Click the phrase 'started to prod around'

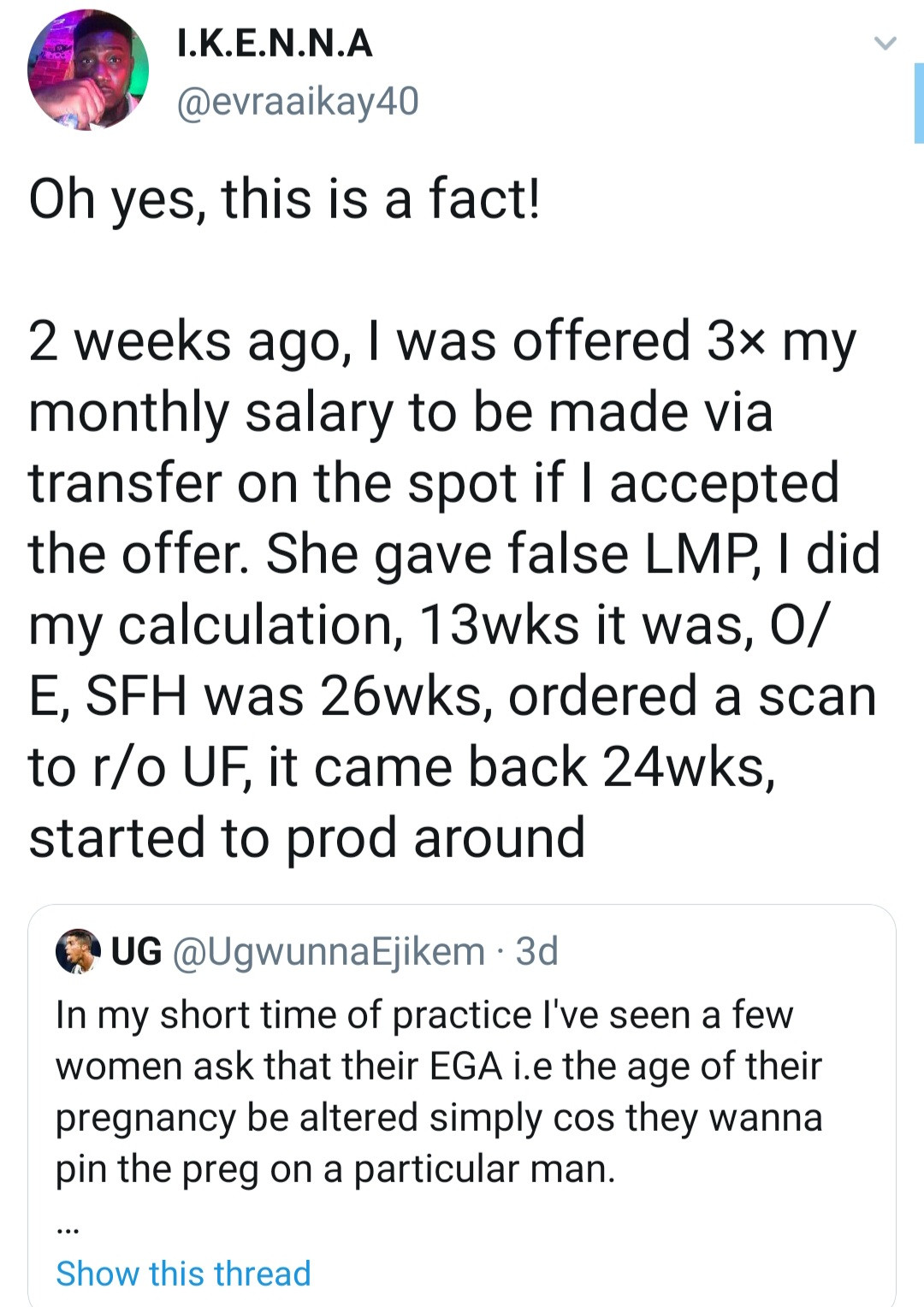[306, 837]
